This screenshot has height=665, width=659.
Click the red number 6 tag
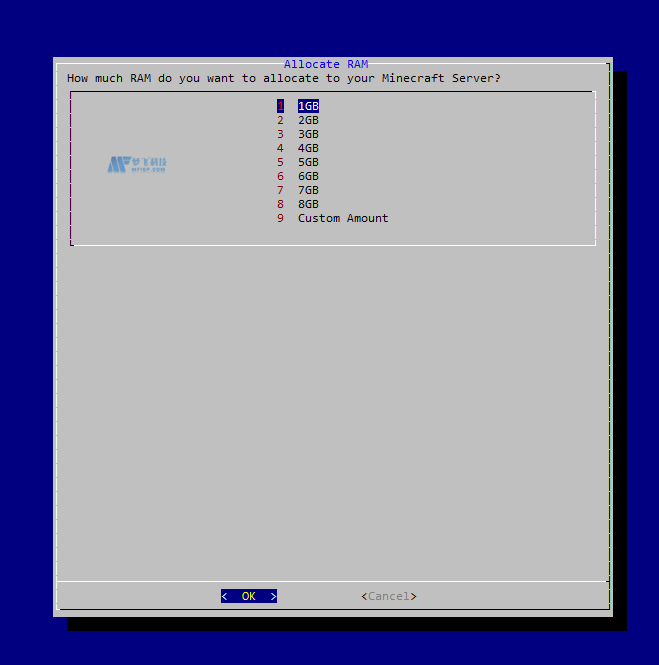pyautogui.click(x=281, y=176)
